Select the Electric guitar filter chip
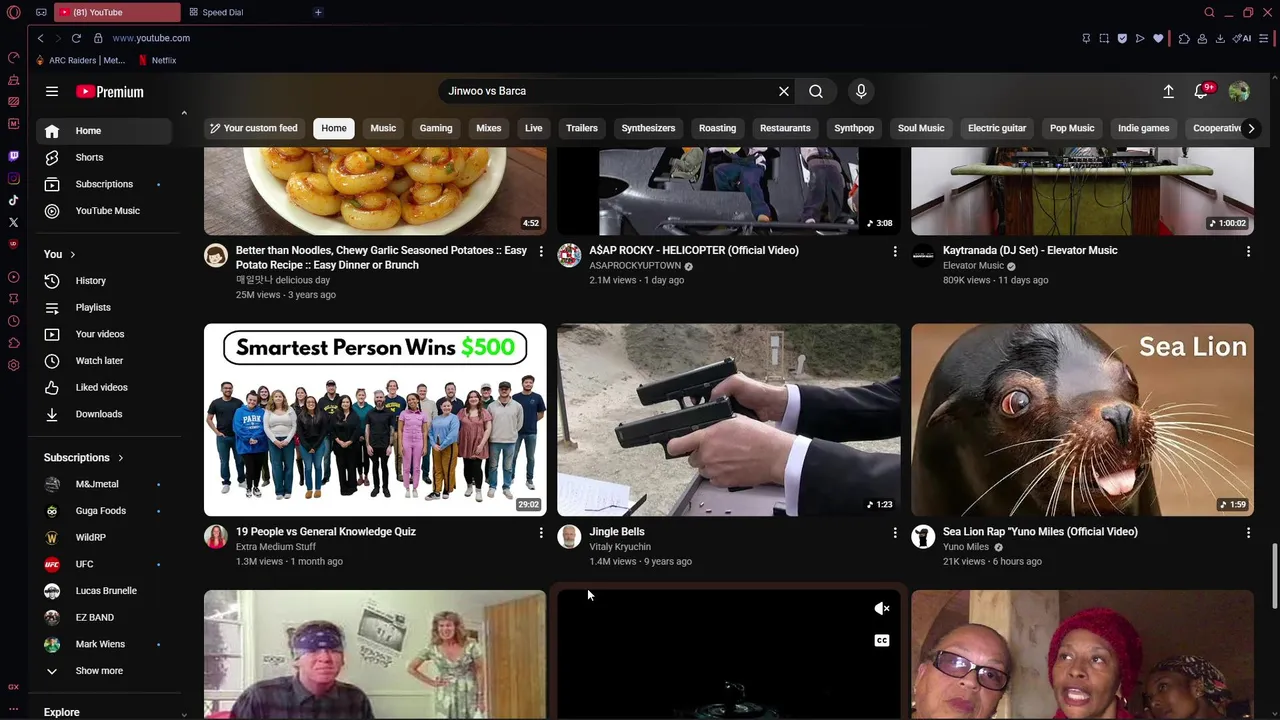1280x720 pixels. 997,128
